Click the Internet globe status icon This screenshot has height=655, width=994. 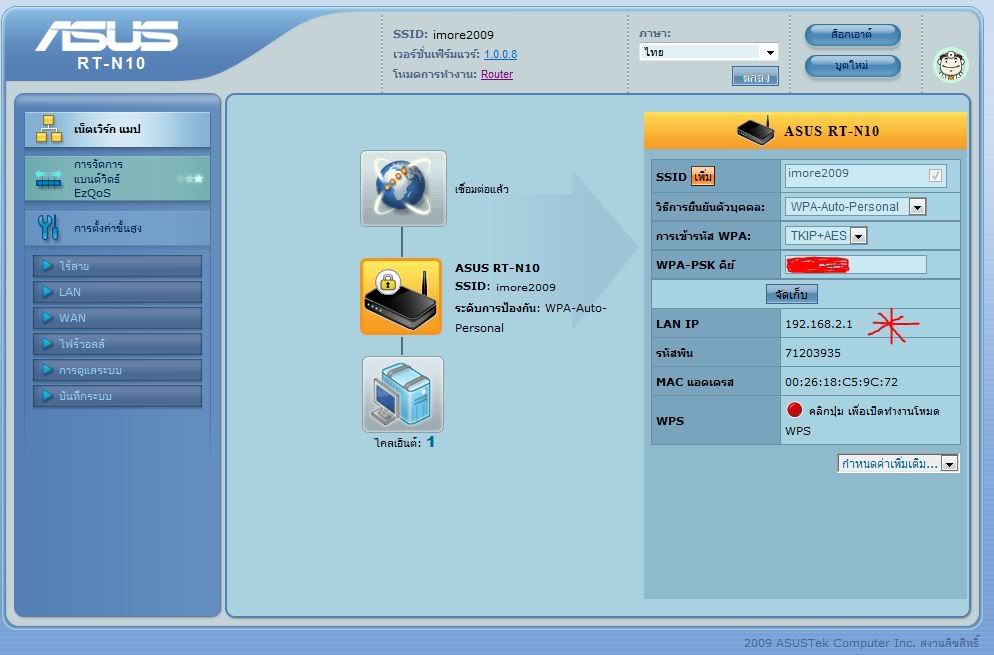coord(403,188)
